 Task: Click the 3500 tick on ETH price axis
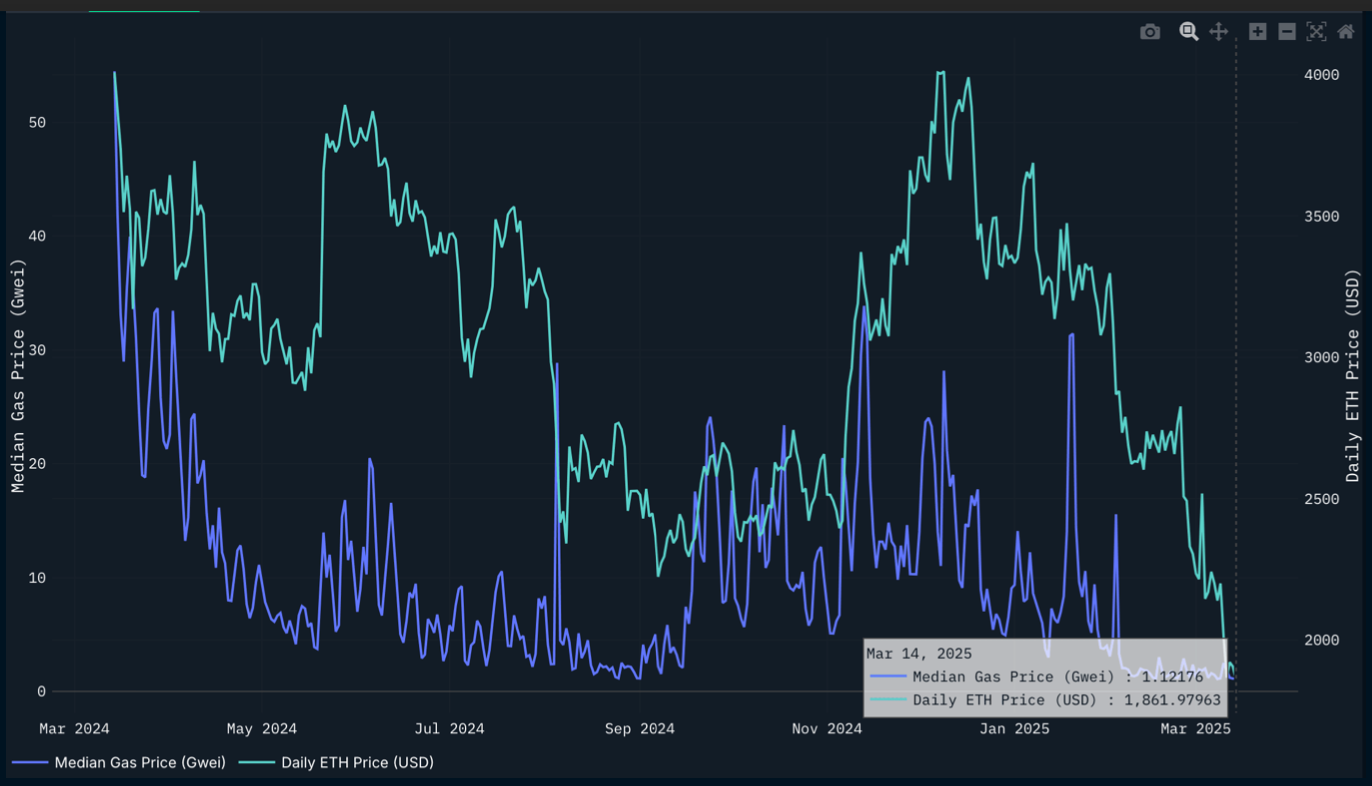(1320, 216)
